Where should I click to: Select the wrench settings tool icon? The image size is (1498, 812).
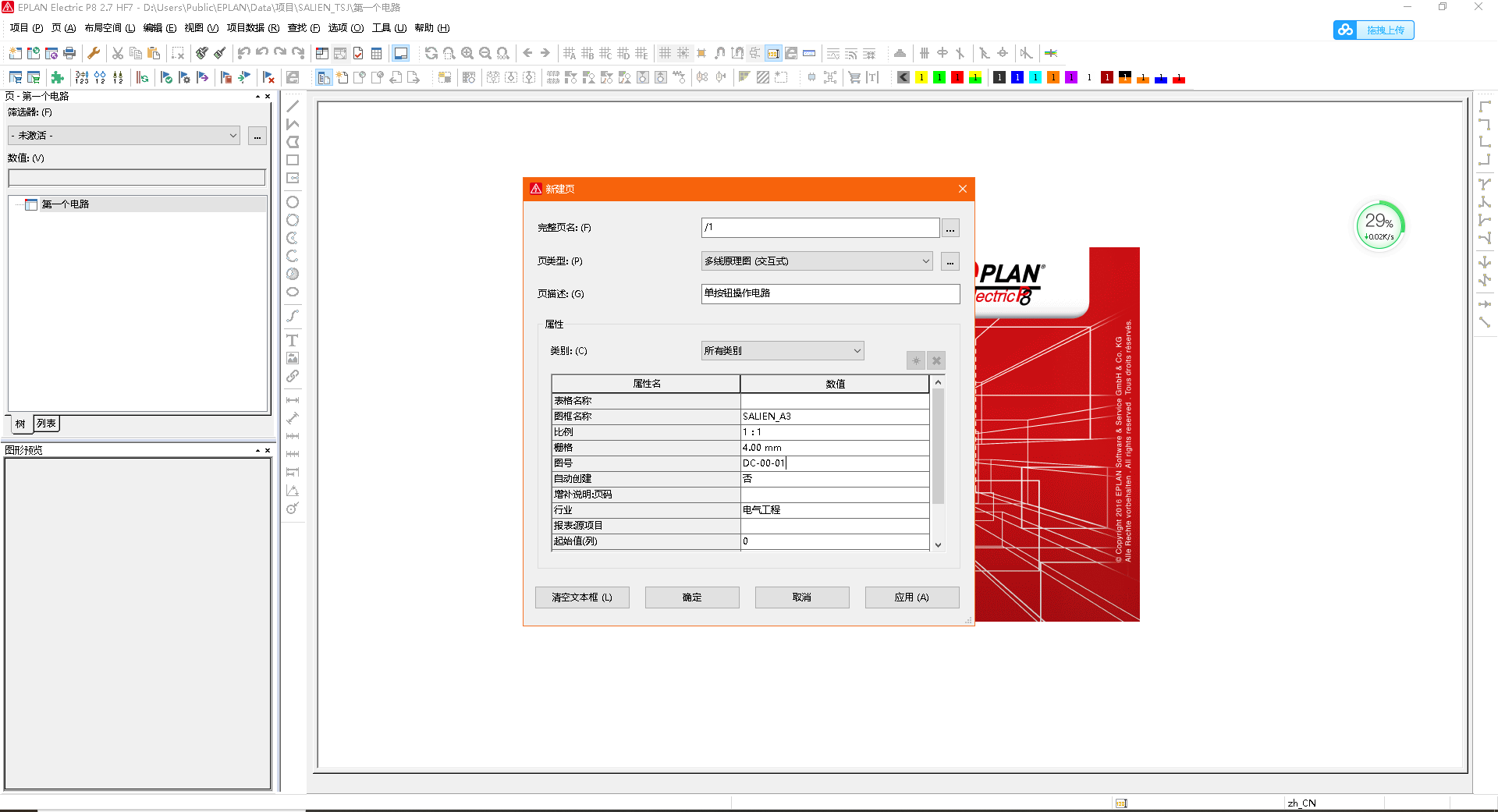click(94, 53)
